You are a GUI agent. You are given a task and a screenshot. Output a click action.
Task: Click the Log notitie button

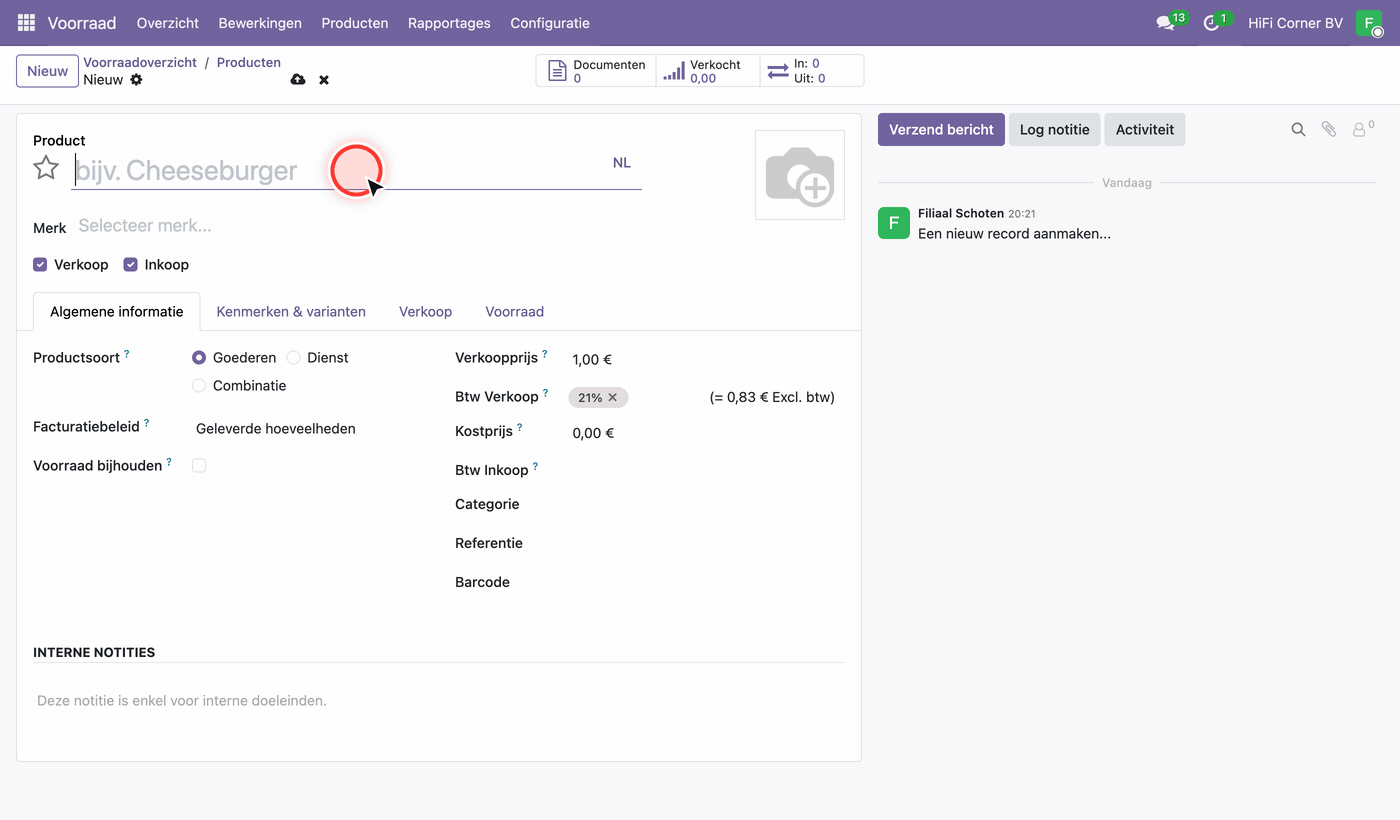[x=1054, y=130]
